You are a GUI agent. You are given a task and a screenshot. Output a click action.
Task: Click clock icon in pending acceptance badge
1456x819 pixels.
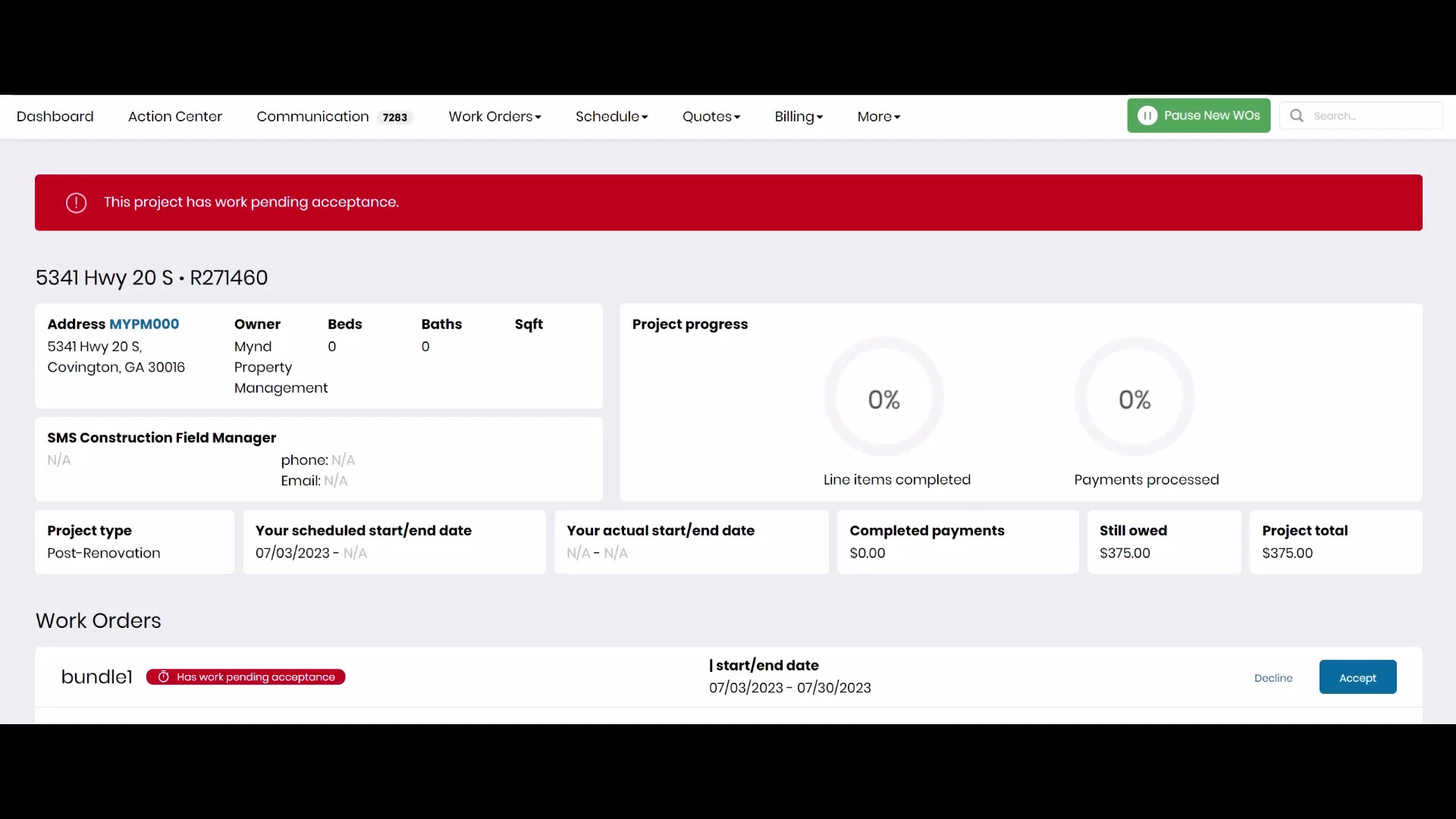163,677
